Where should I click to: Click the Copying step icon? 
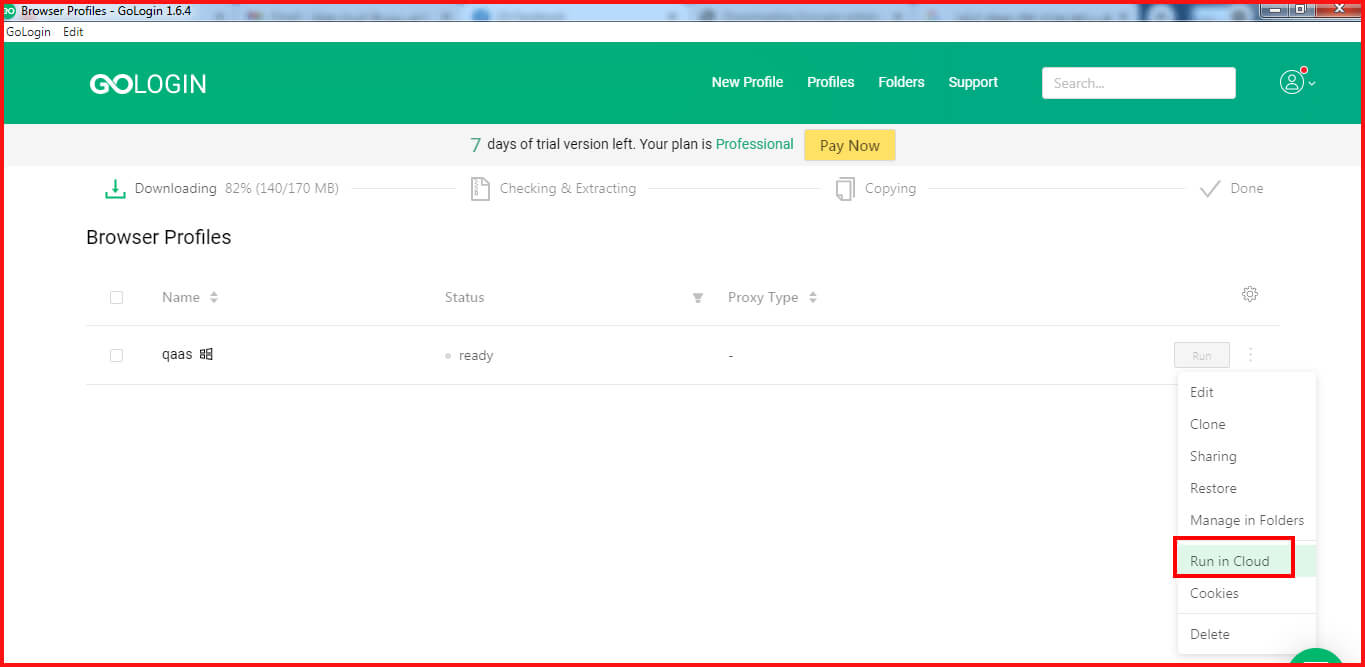tap(845, 188)
